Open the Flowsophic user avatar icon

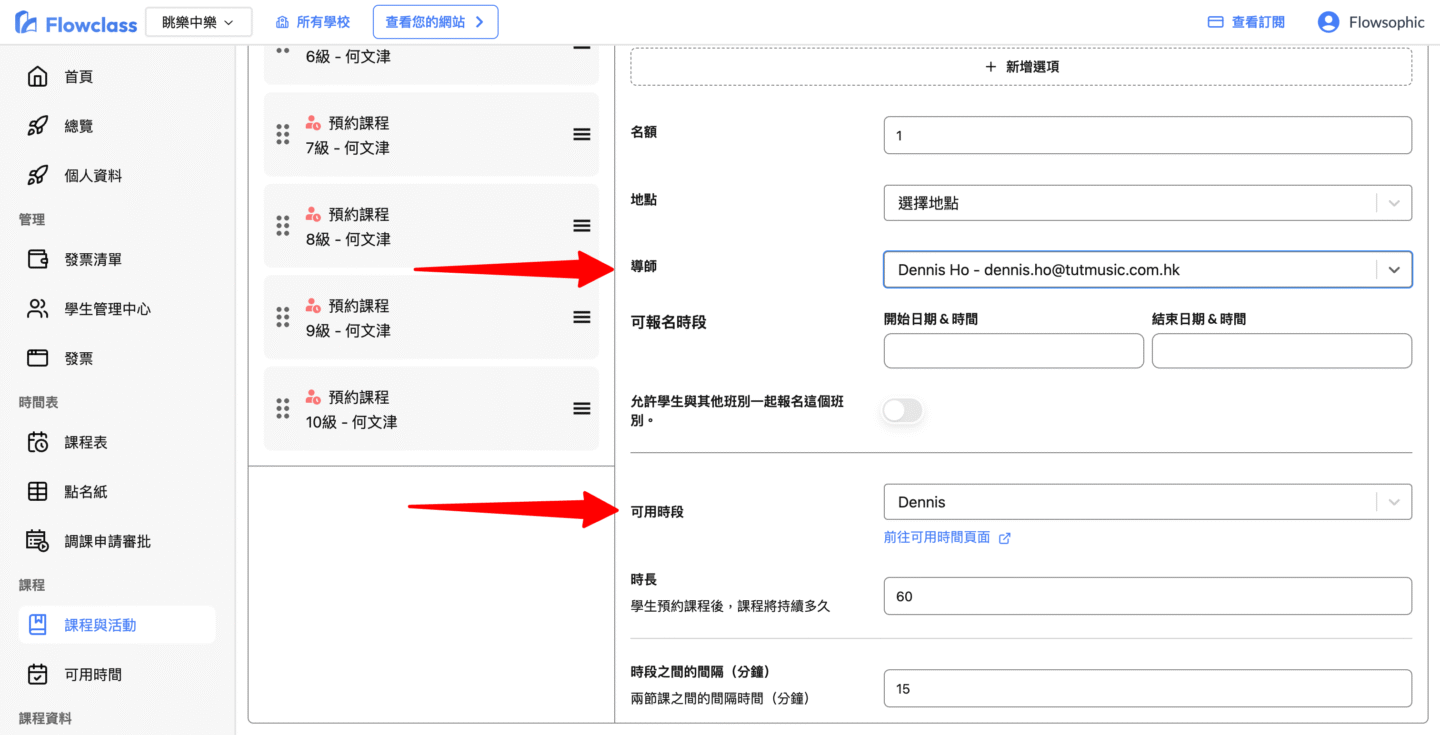pos(1328,22)
